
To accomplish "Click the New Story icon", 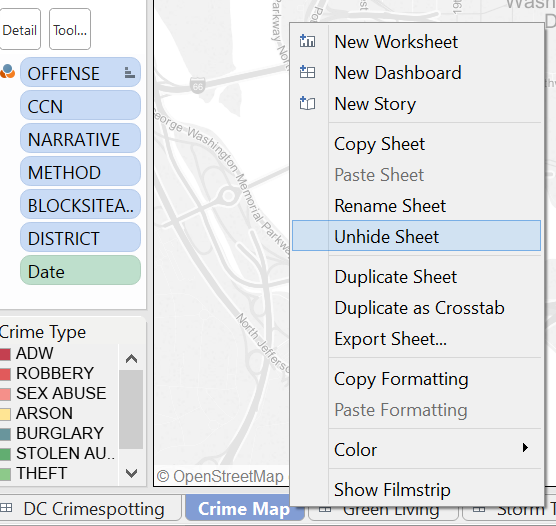I will [x=307, y=103].
